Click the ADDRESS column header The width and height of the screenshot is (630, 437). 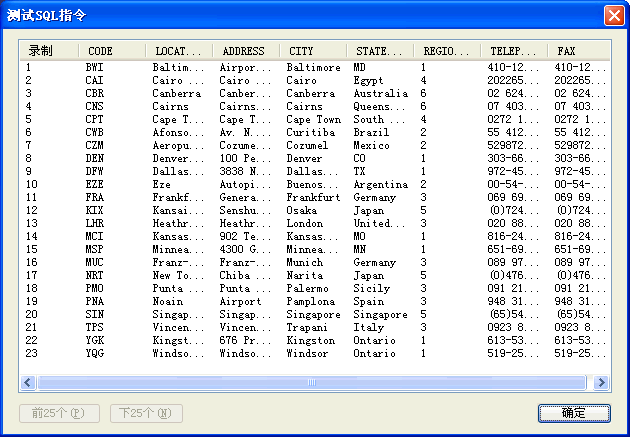tap(246, 51)
